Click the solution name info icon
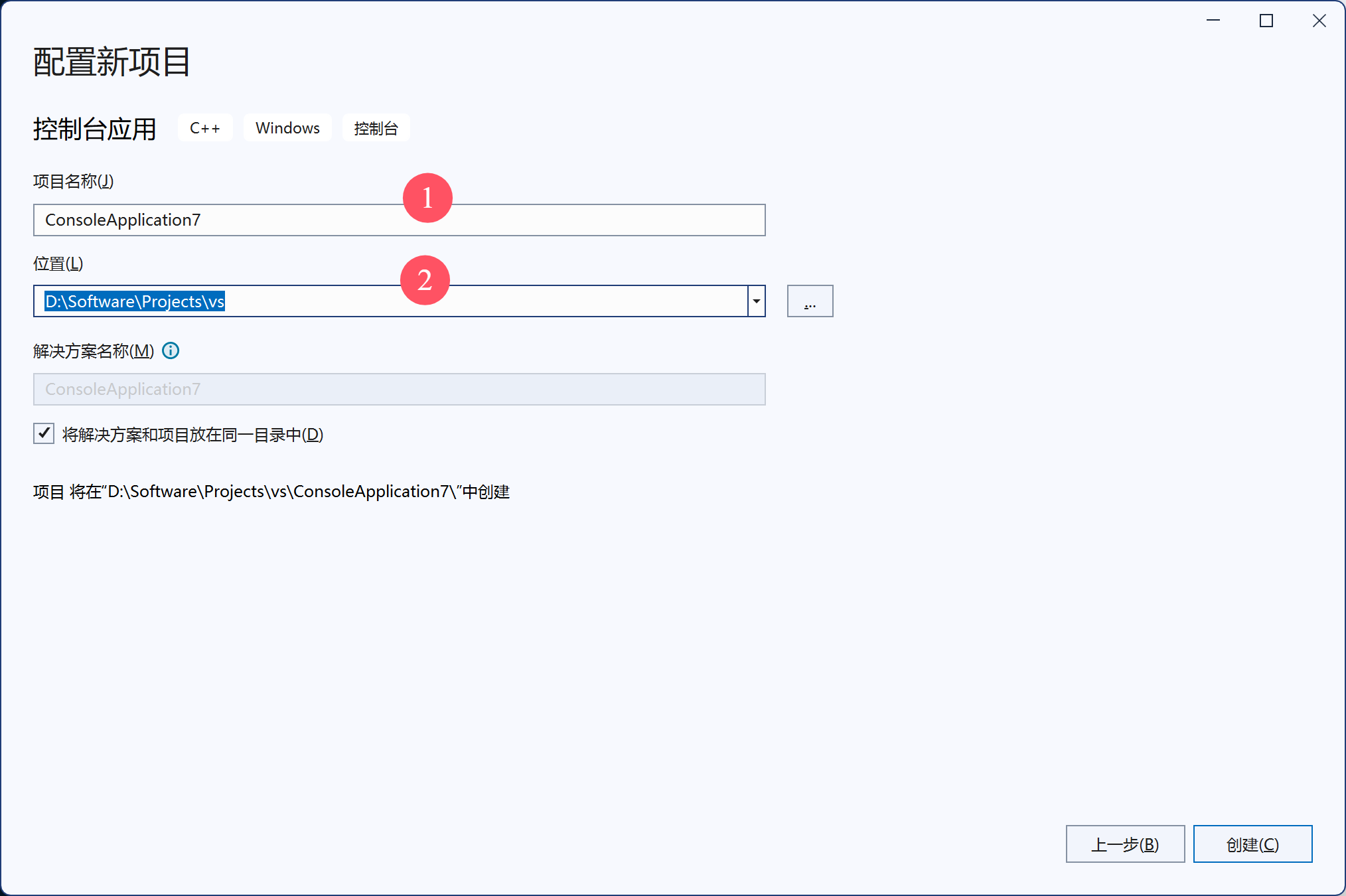Image resolution: width=1346 pixels, height=896 pixels. click(171, 350)
